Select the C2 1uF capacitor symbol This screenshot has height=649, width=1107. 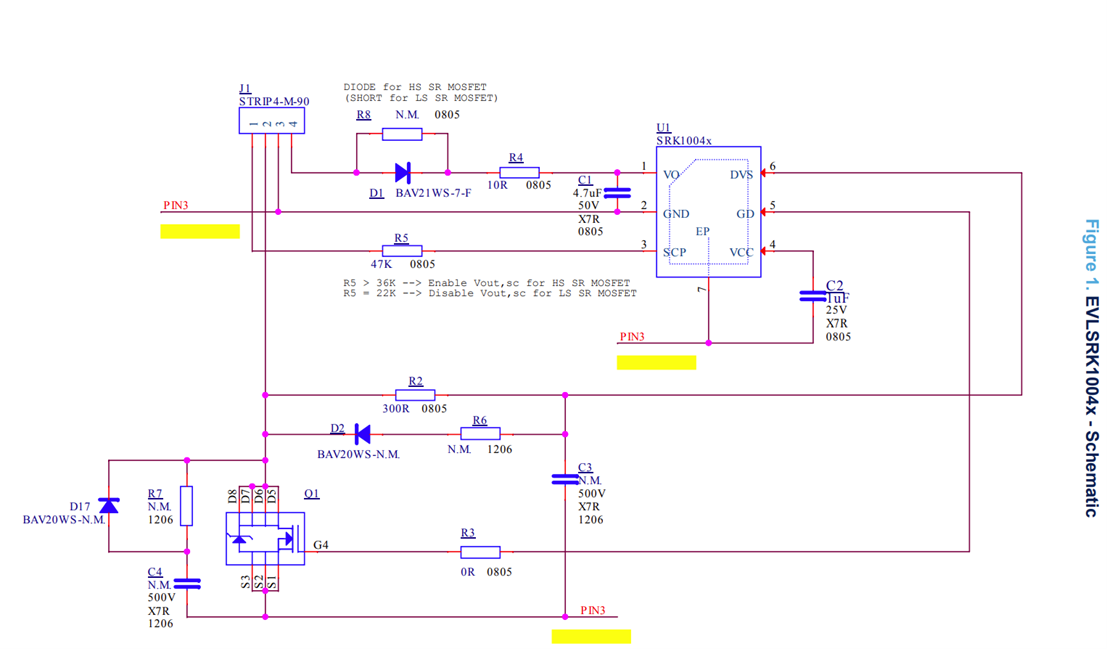(811, 296)
